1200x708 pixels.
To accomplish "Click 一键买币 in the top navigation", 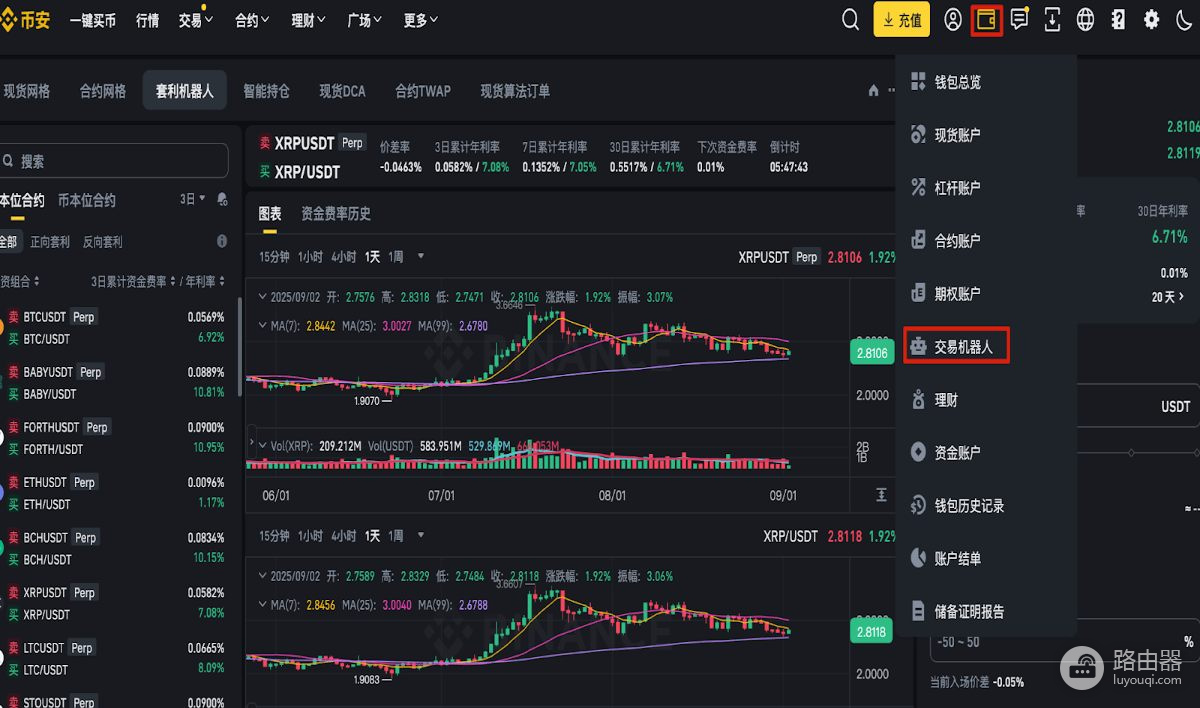I will (92, 20).
